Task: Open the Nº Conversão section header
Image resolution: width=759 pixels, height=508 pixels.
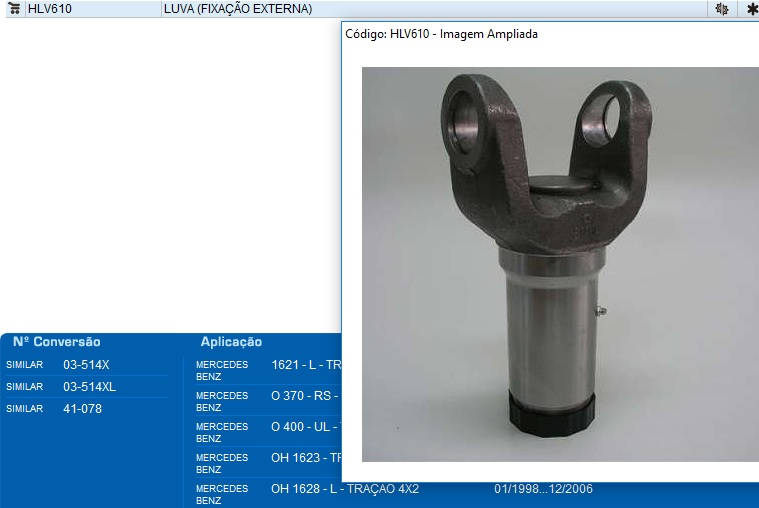Action: [x=57, y=342]
